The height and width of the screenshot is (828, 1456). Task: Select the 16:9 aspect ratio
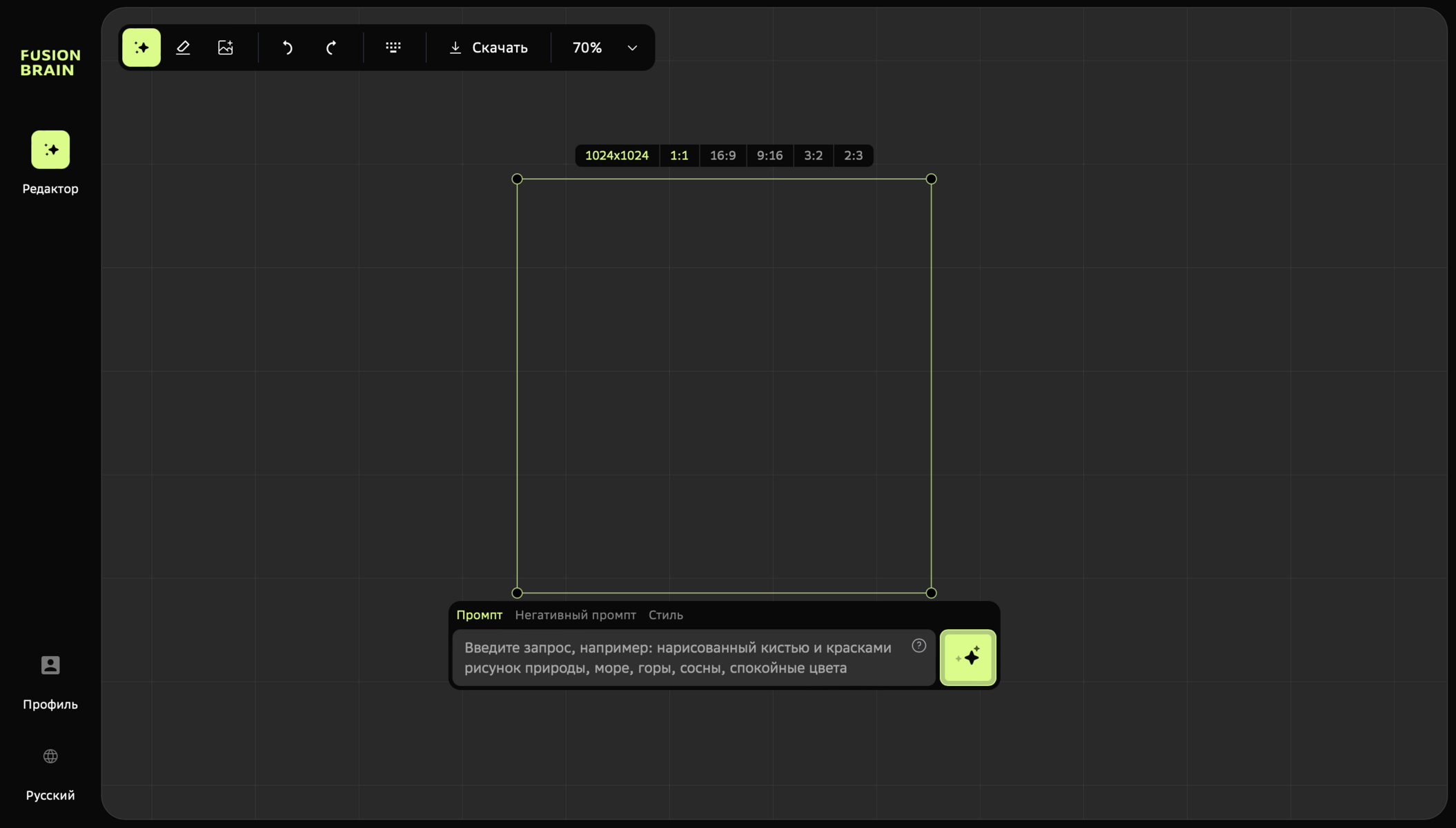point(722,156)
